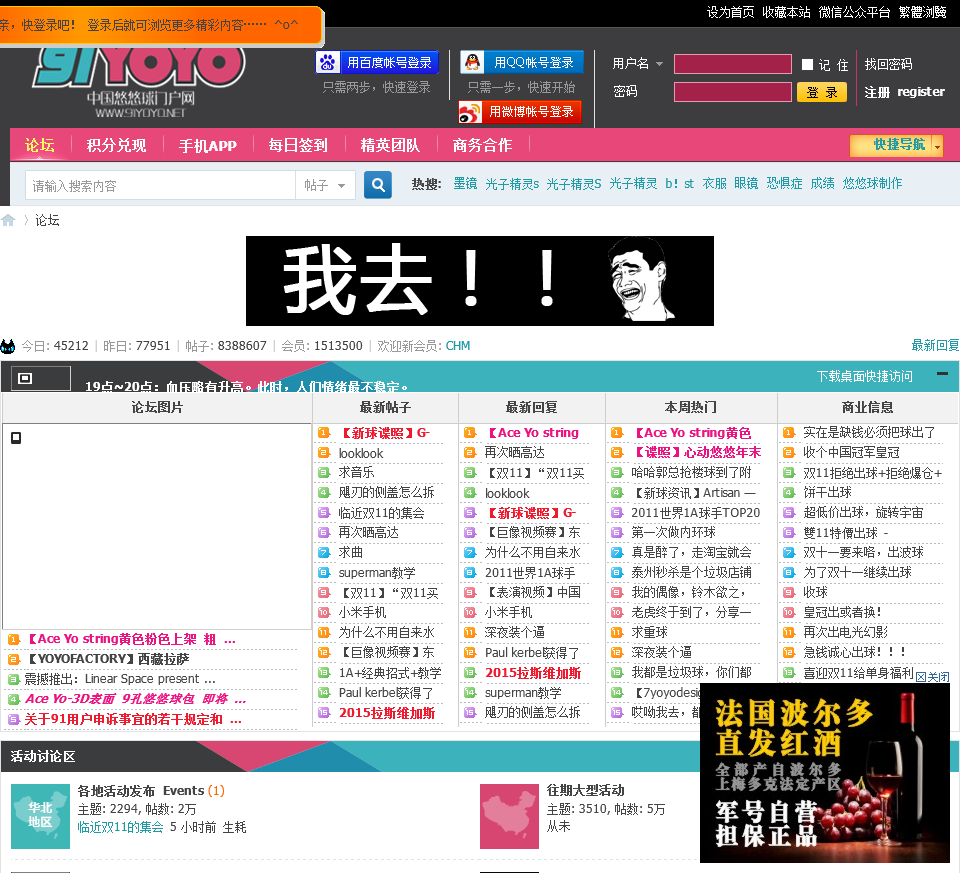Click the QQ penguin login icon

[x=472, y=62]
